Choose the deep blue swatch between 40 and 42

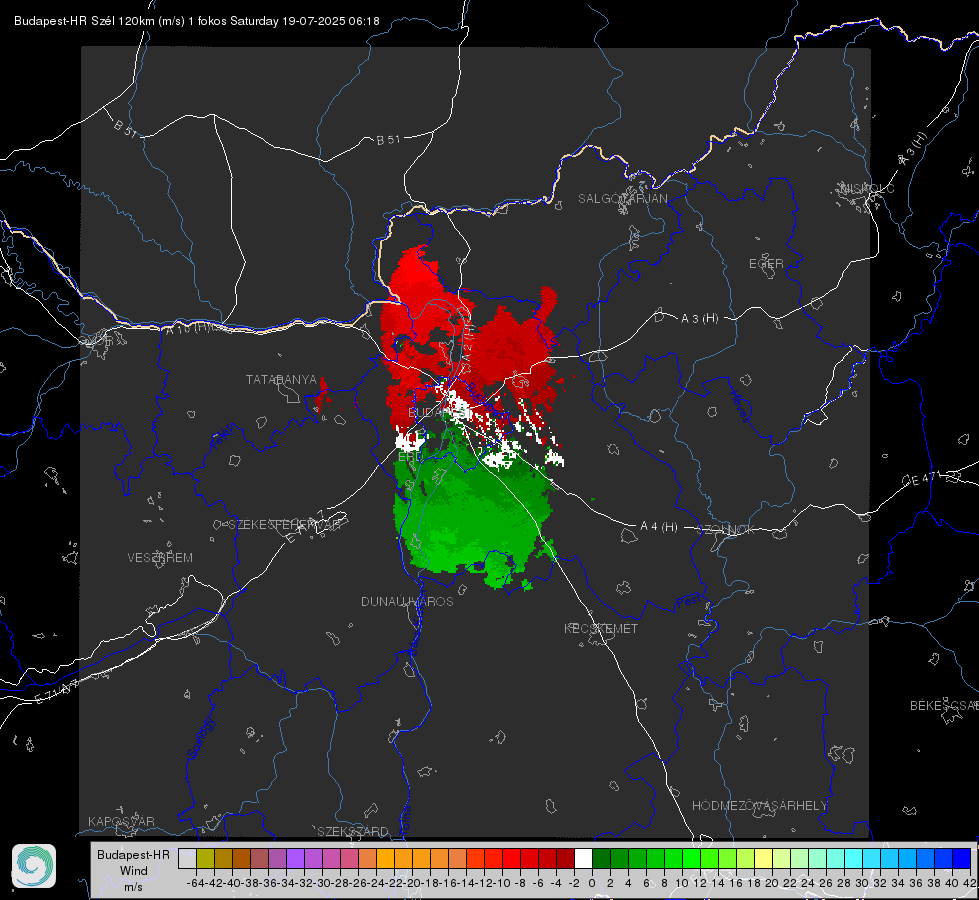pos(962,858)
